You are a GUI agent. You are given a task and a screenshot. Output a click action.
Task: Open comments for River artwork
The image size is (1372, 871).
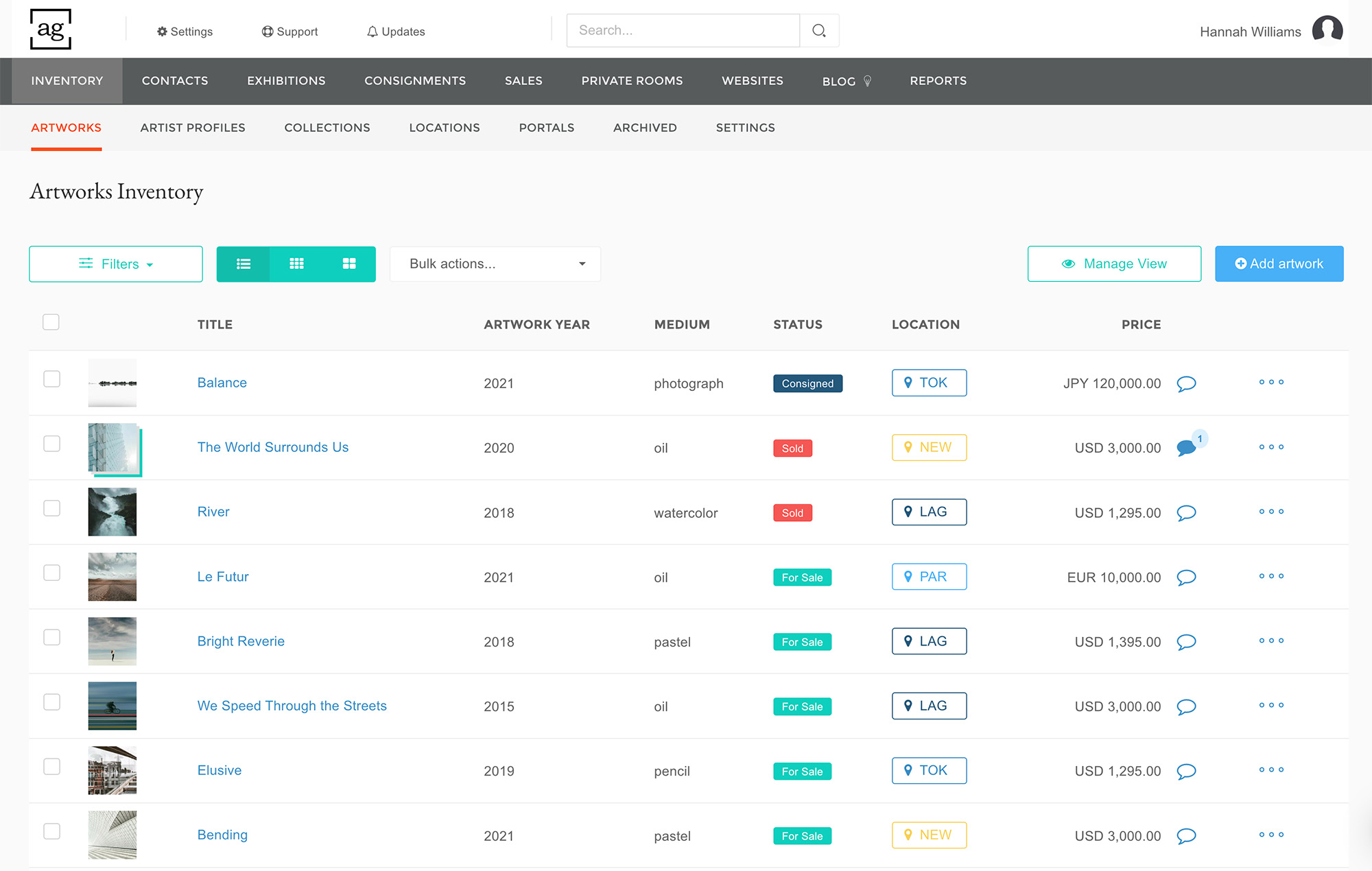[1186, 513]
